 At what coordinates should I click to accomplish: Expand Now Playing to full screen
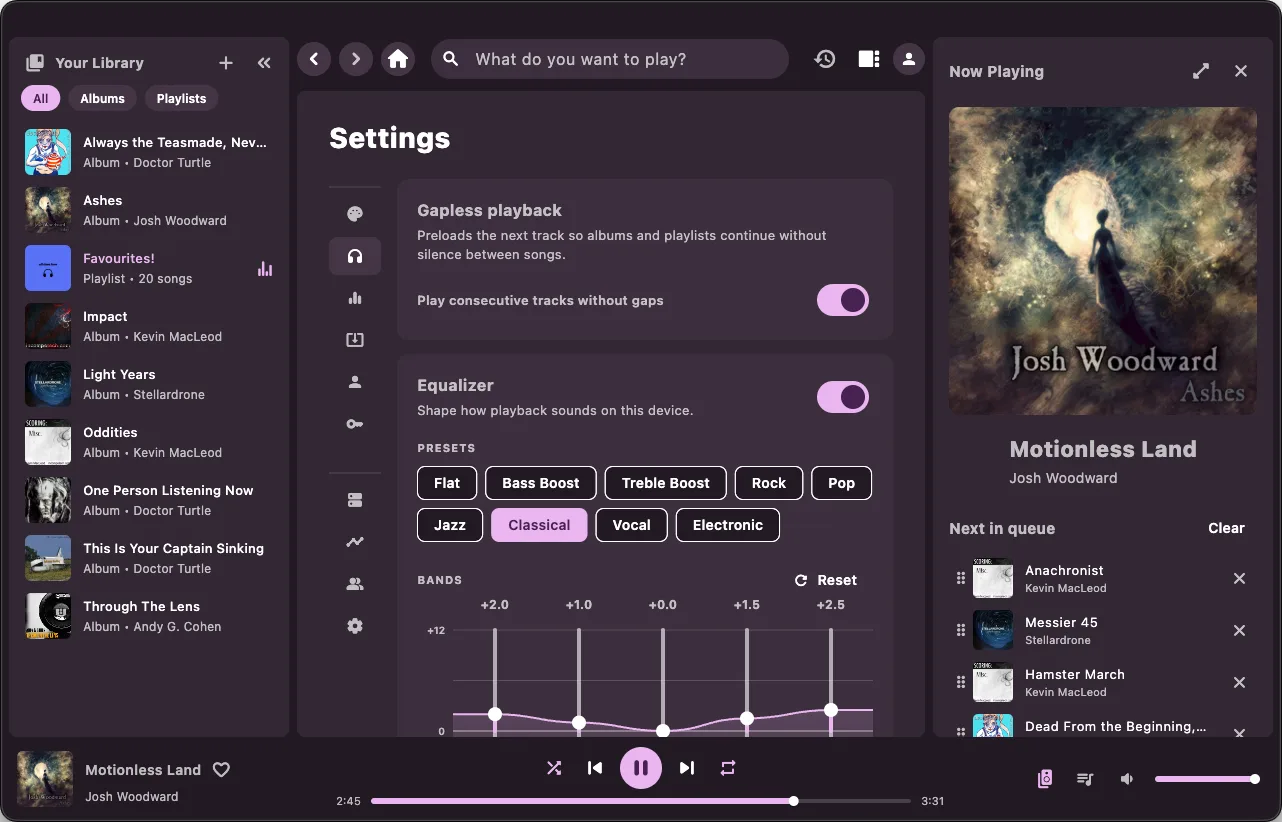[1201, 71]
